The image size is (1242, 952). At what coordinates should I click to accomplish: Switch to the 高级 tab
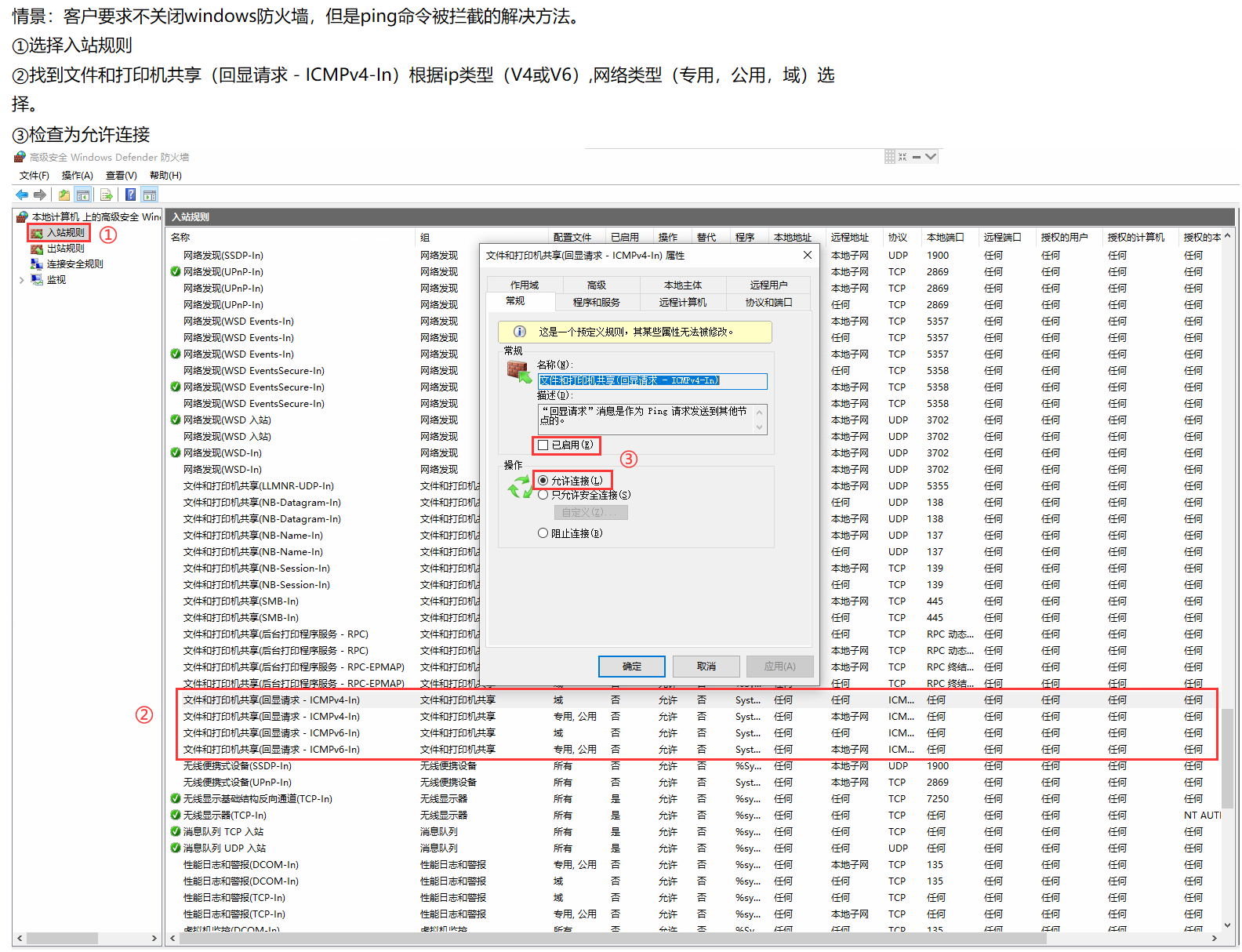tap(597, 285)
